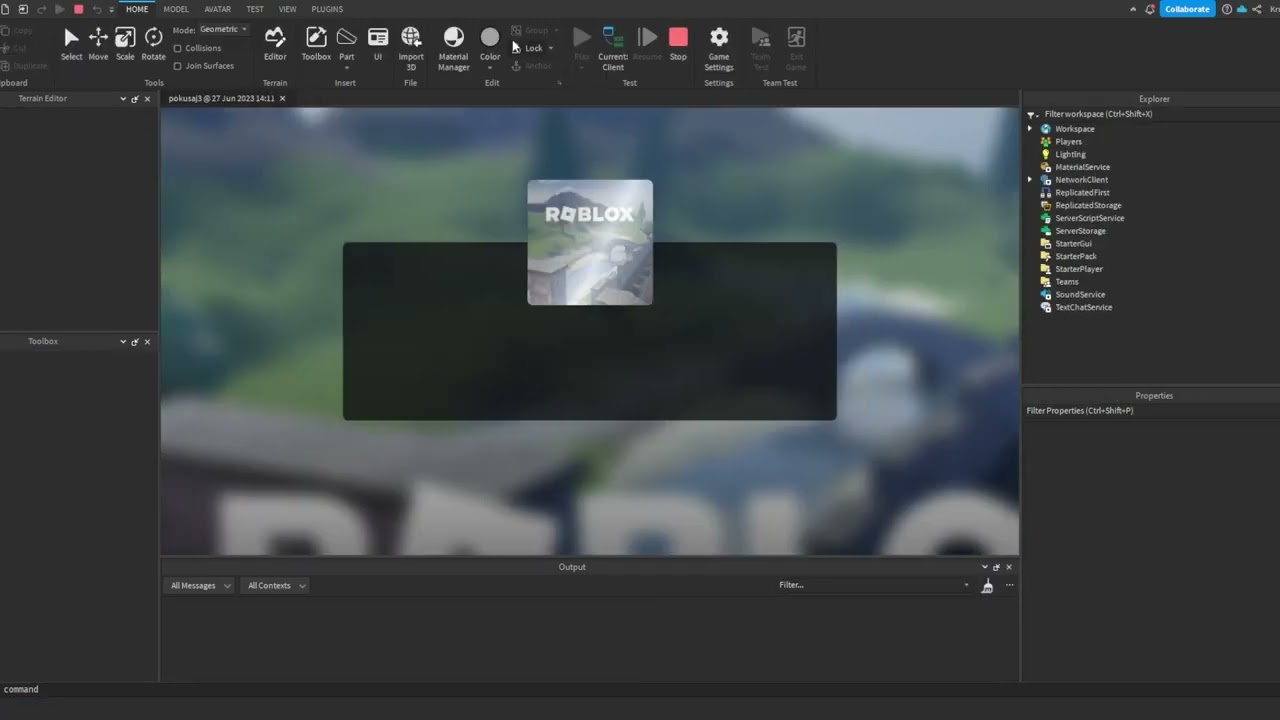Pick the Scale tool
The image size is (1280, 720).
(125, 44)
